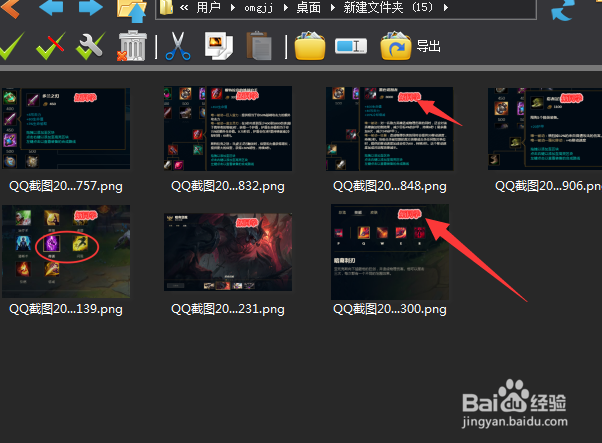Paste with the clipboard icon
Screen dimensions: 602x443
[x=259, y=46]
